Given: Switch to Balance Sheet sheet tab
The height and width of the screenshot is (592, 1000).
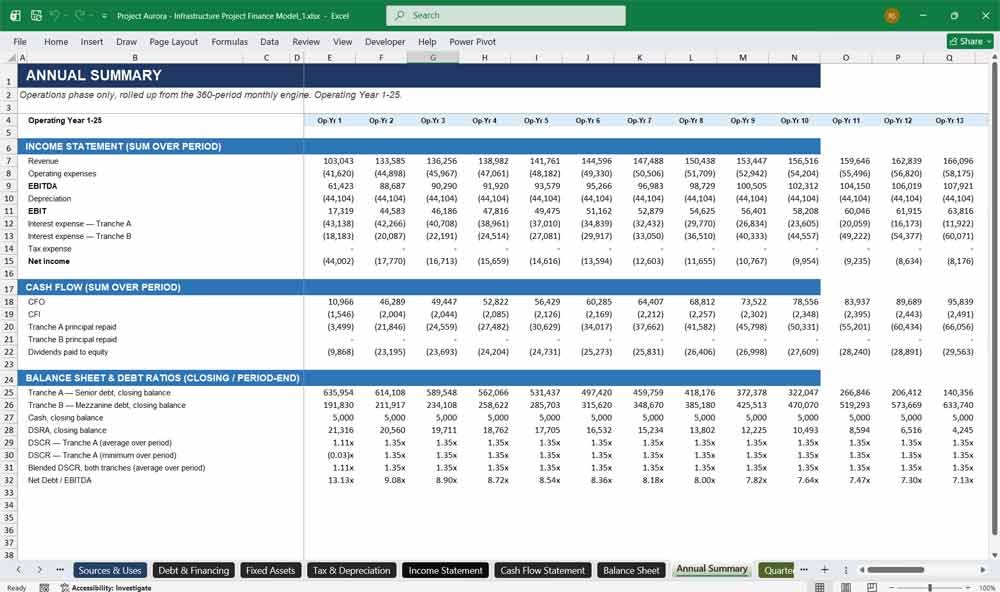Looking at the screenshot, I should [631, 570].
